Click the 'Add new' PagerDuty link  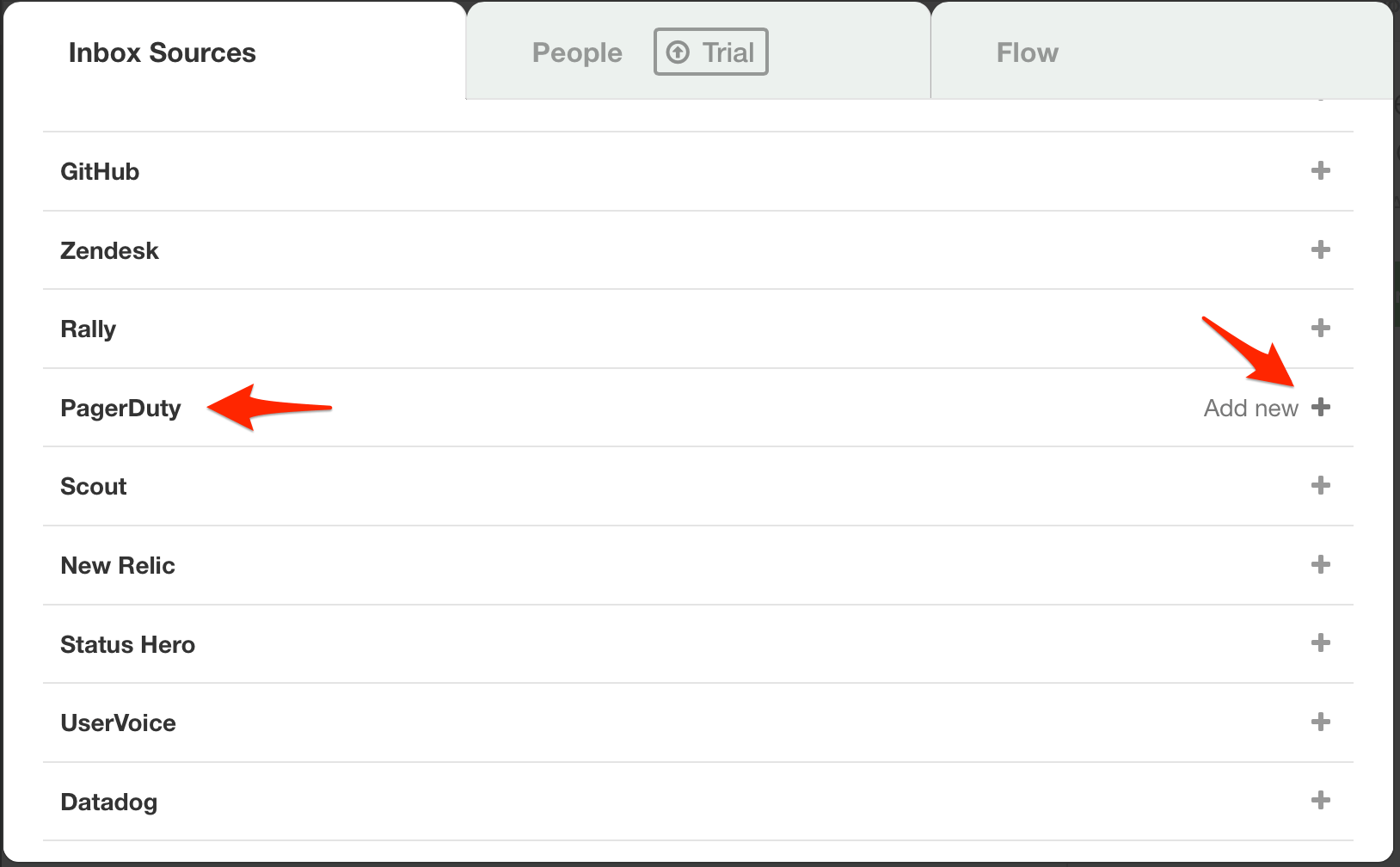coord(1250,408)
